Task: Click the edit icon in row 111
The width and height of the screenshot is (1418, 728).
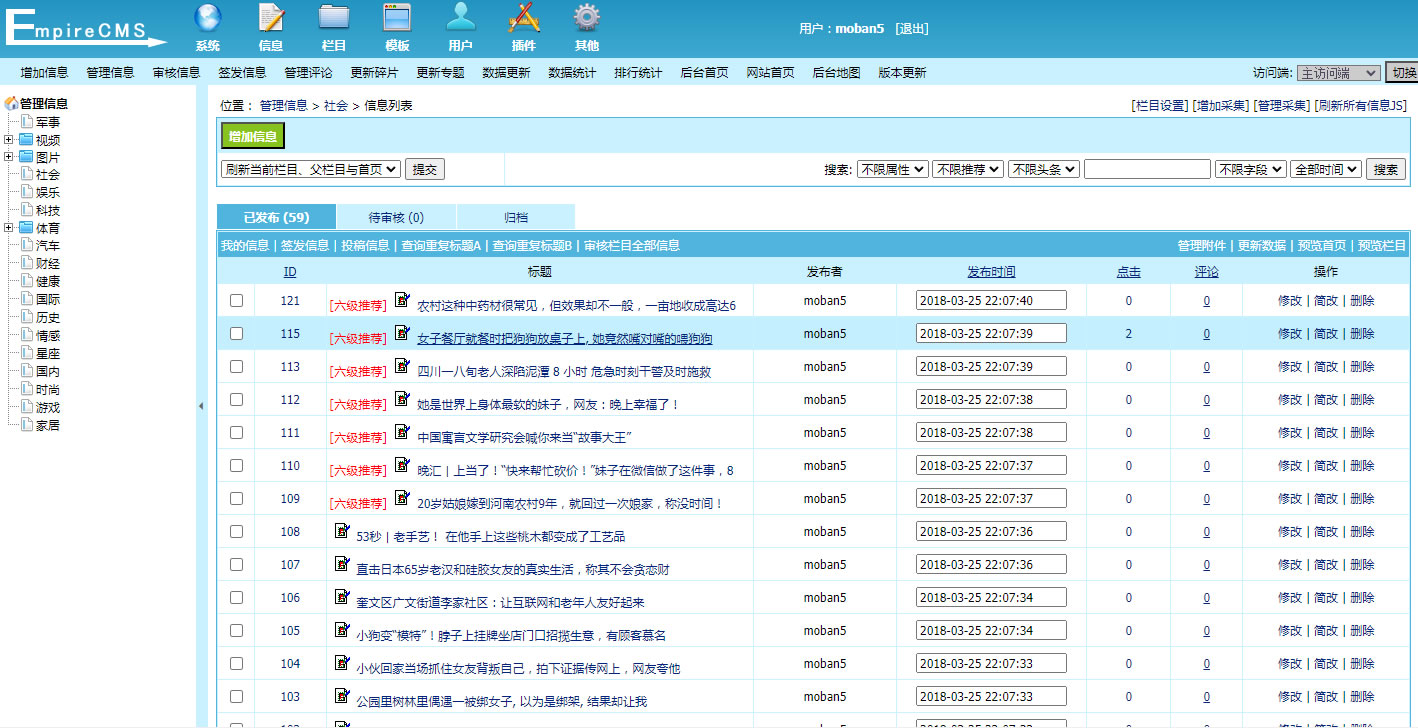Action: [x=402, y=431]
